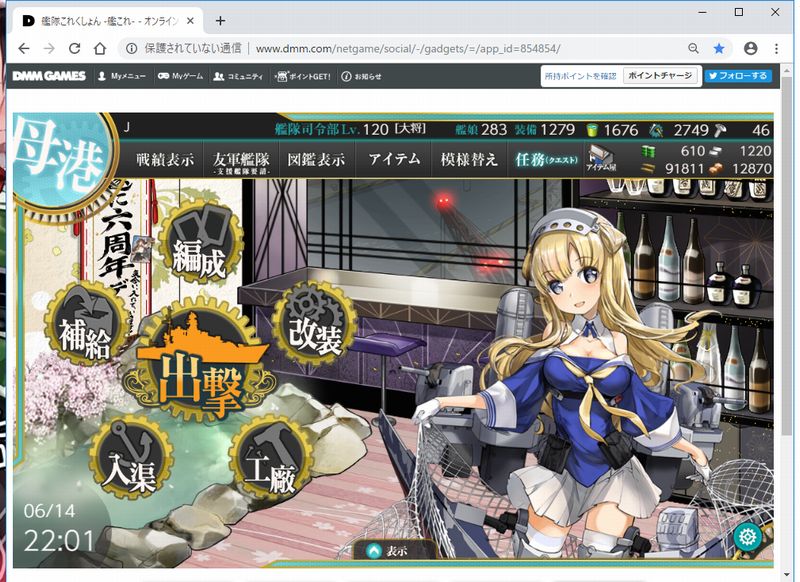
Task: Click the 91811 resource value
Action: coord(684,168)
